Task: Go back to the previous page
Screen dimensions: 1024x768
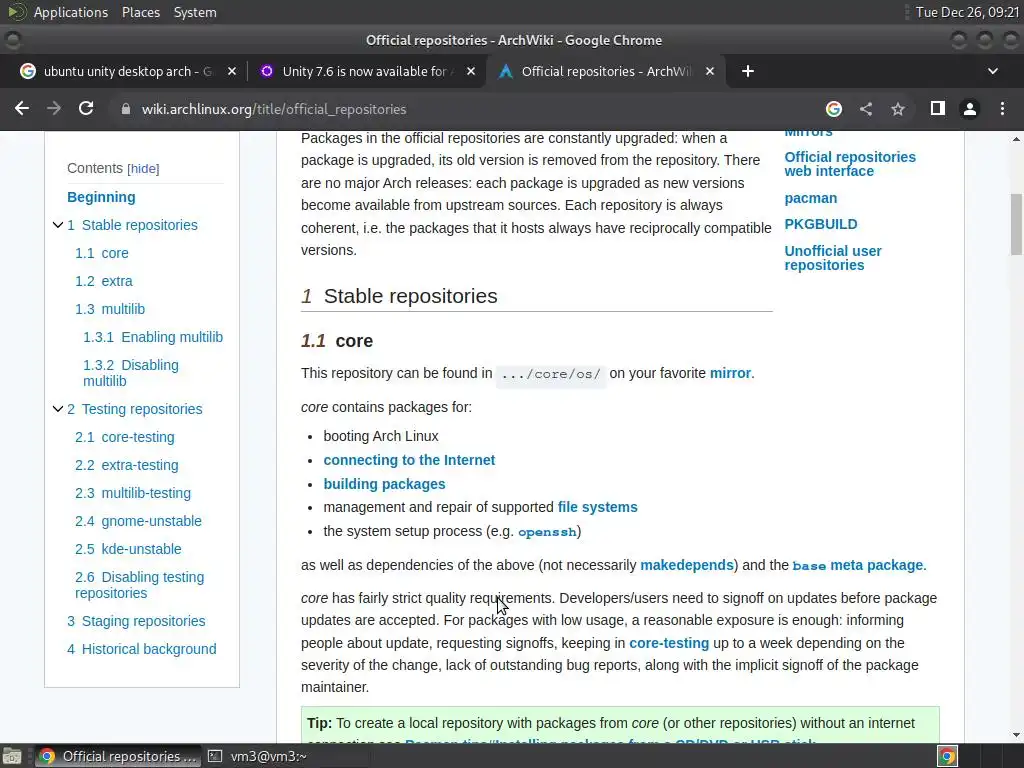Action: [x=22, y=109]
